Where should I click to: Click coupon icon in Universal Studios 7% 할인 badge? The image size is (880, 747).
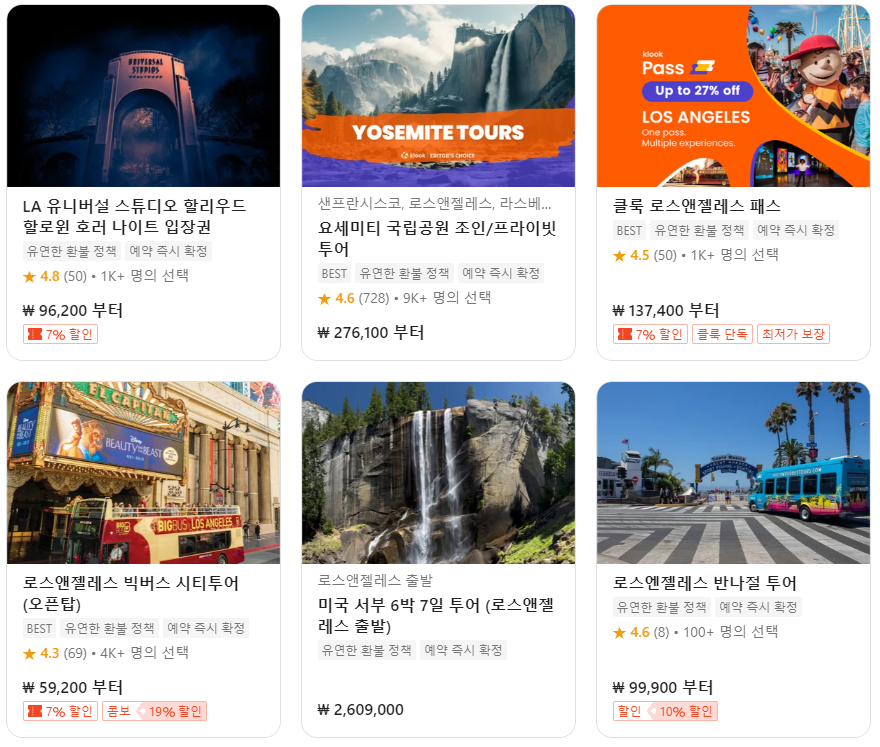(x=35, y=334)
